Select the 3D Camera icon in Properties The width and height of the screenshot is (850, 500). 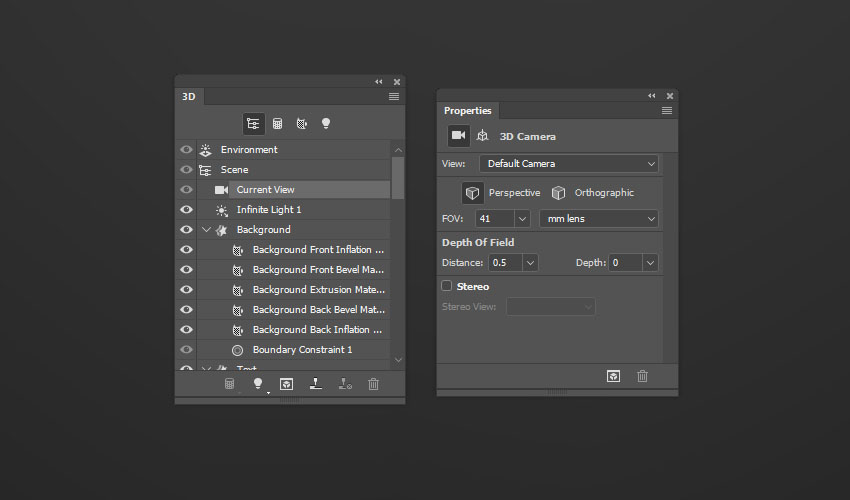pyautogui.click(x=459, y=136)
